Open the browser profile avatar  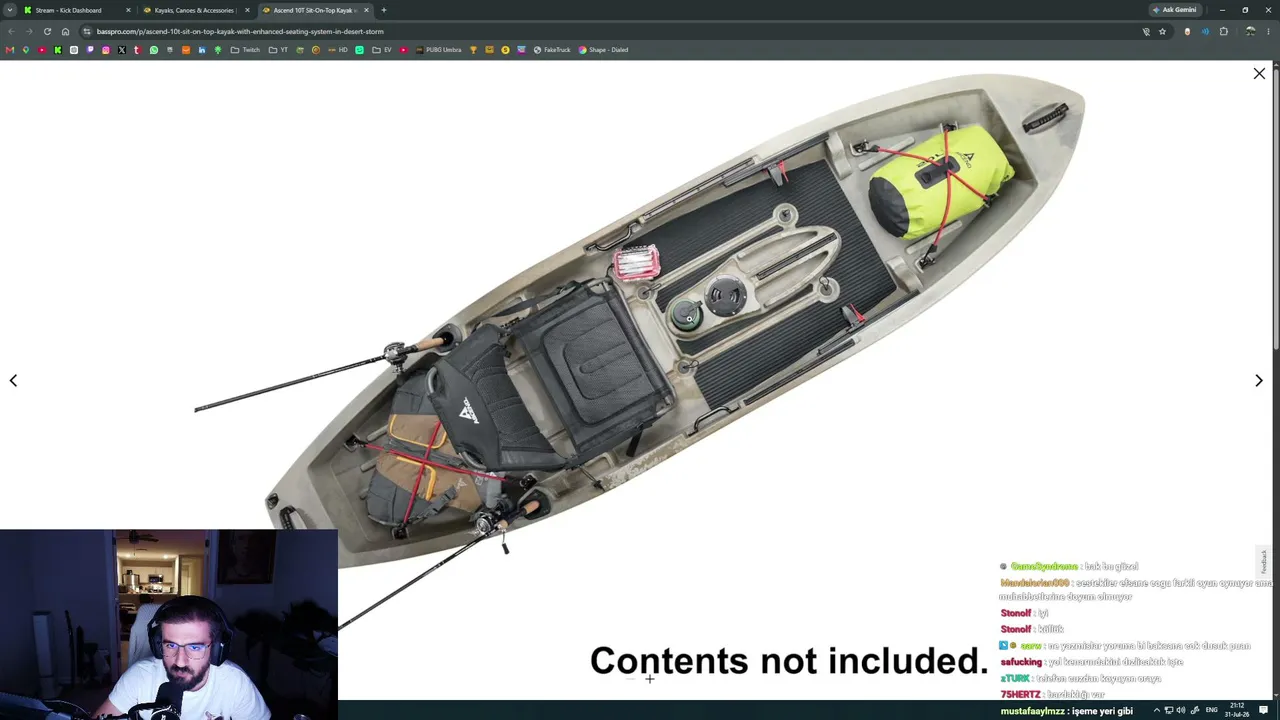tap(1250, 31)
